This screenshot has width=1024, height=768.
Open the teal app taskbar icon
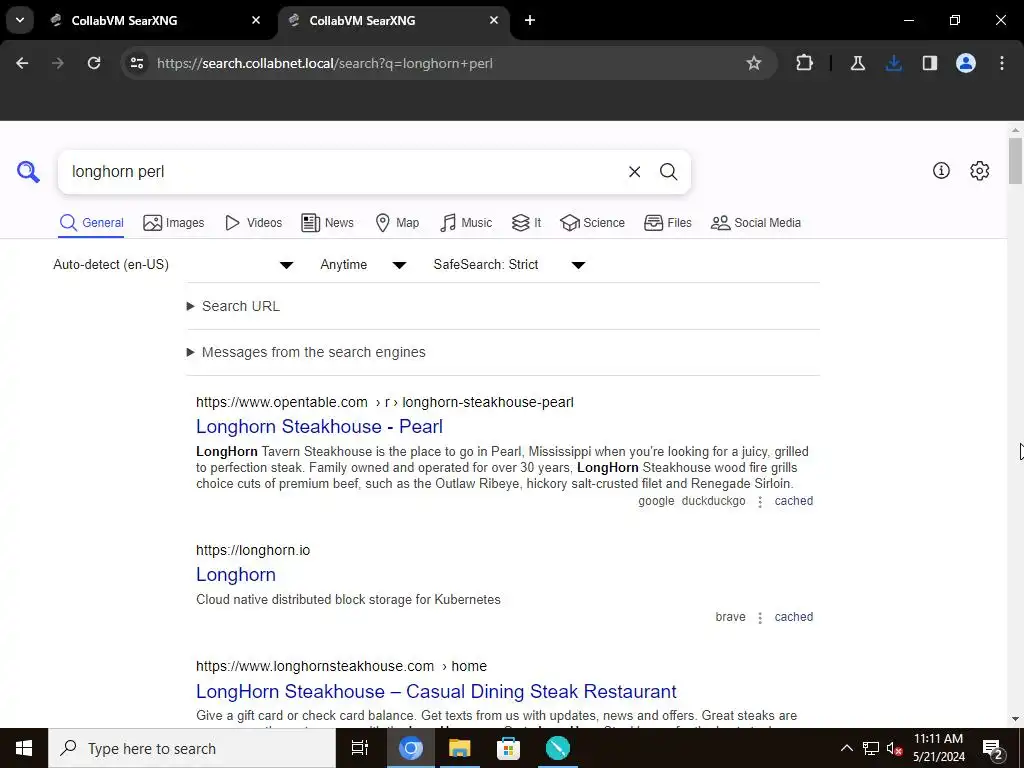coord(558,748)
